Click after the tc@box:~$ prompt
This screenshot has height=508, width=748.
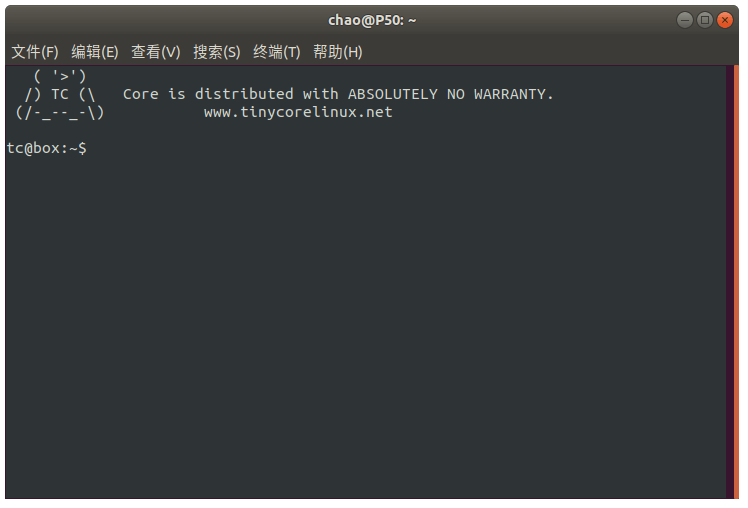[94, 148]
